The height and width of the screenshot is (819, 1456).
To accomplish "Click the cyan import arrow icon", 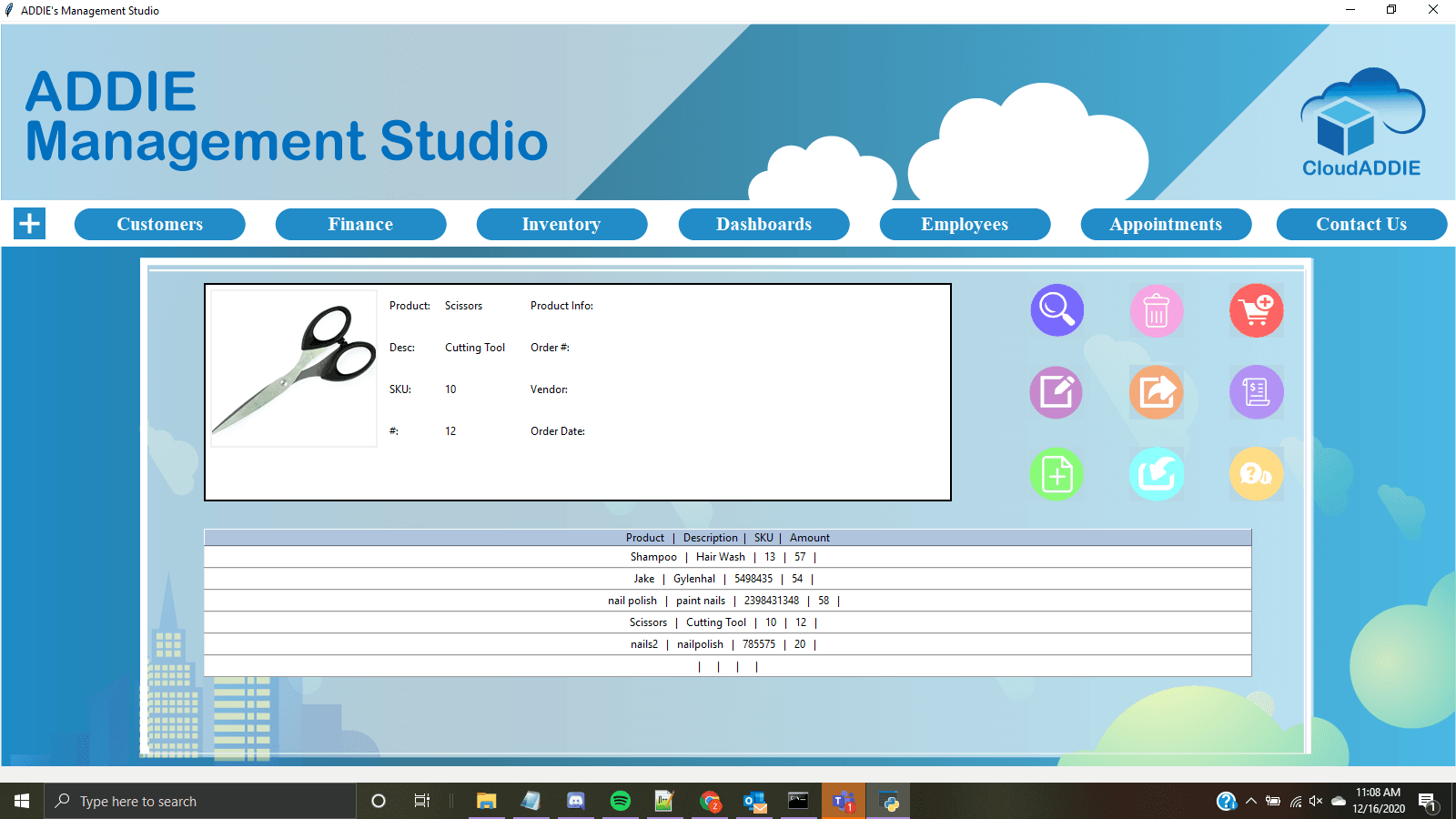I will (x=1156, y=474).
